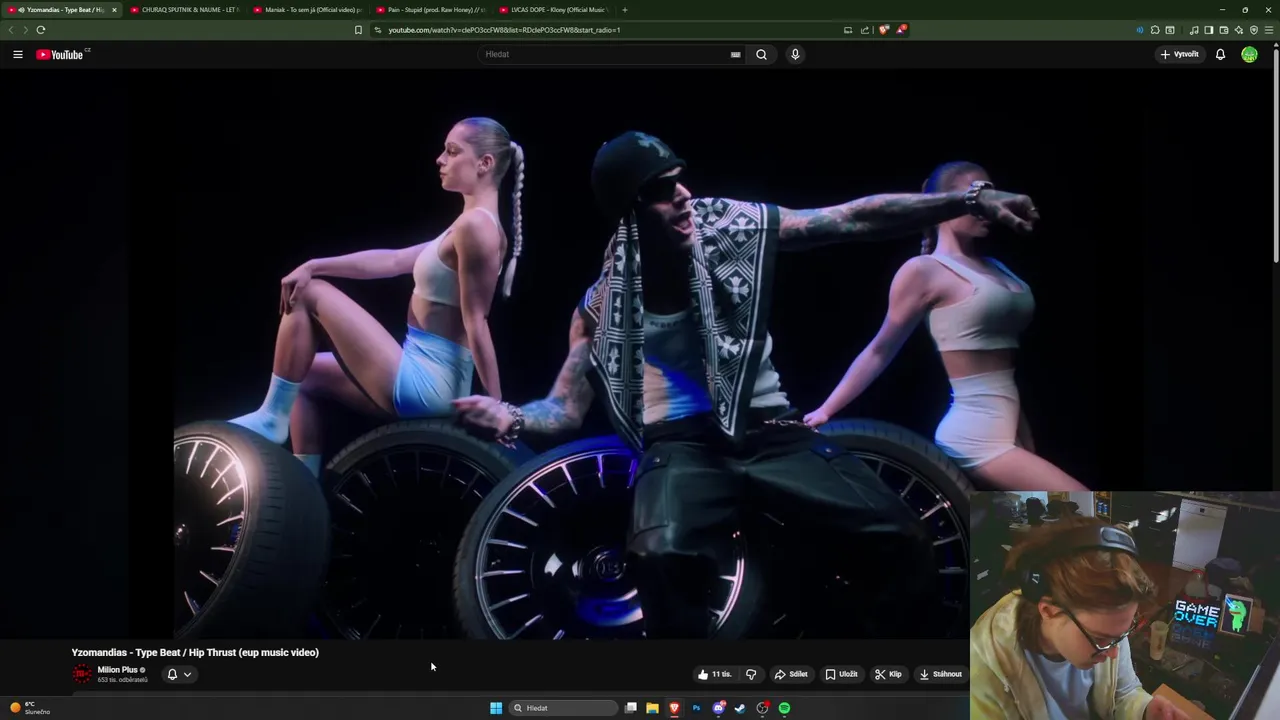Open the Milion Plus channel avatar
Image resolution: width=1280 pixels, height=720 pixels.
tap(82, 674)
